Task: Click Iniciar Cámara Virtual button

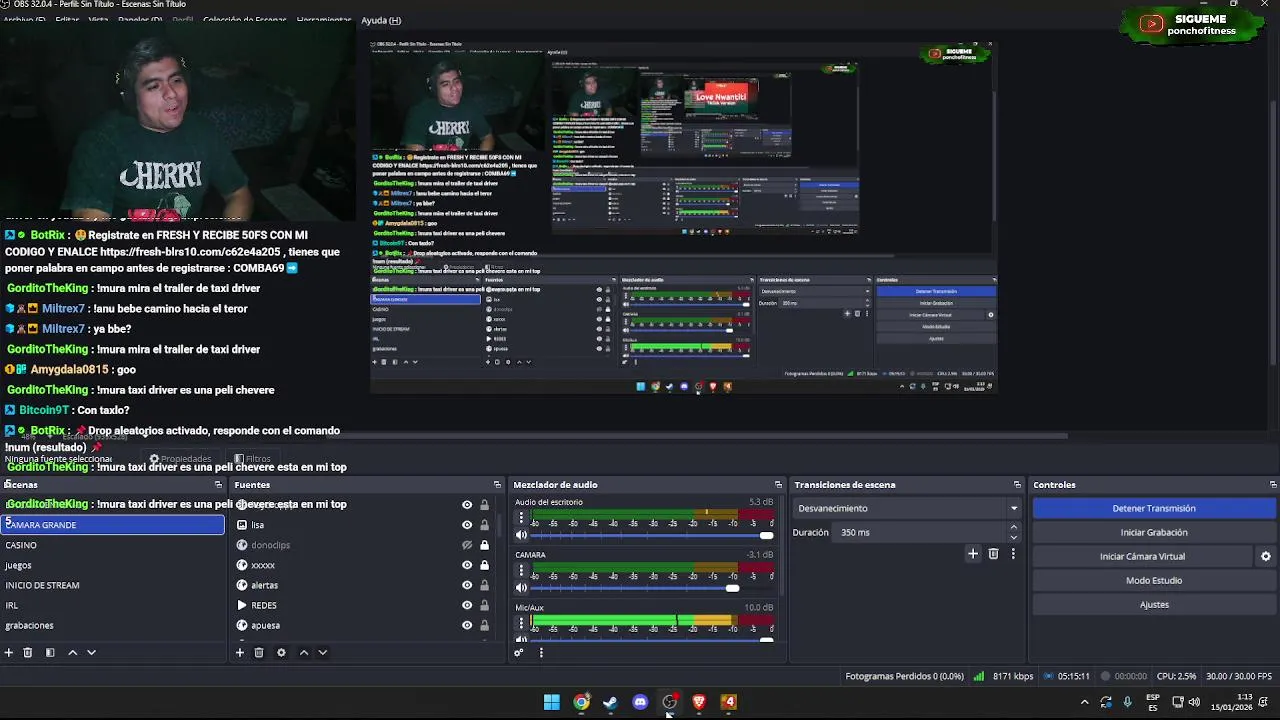Action: [1142, 556]
